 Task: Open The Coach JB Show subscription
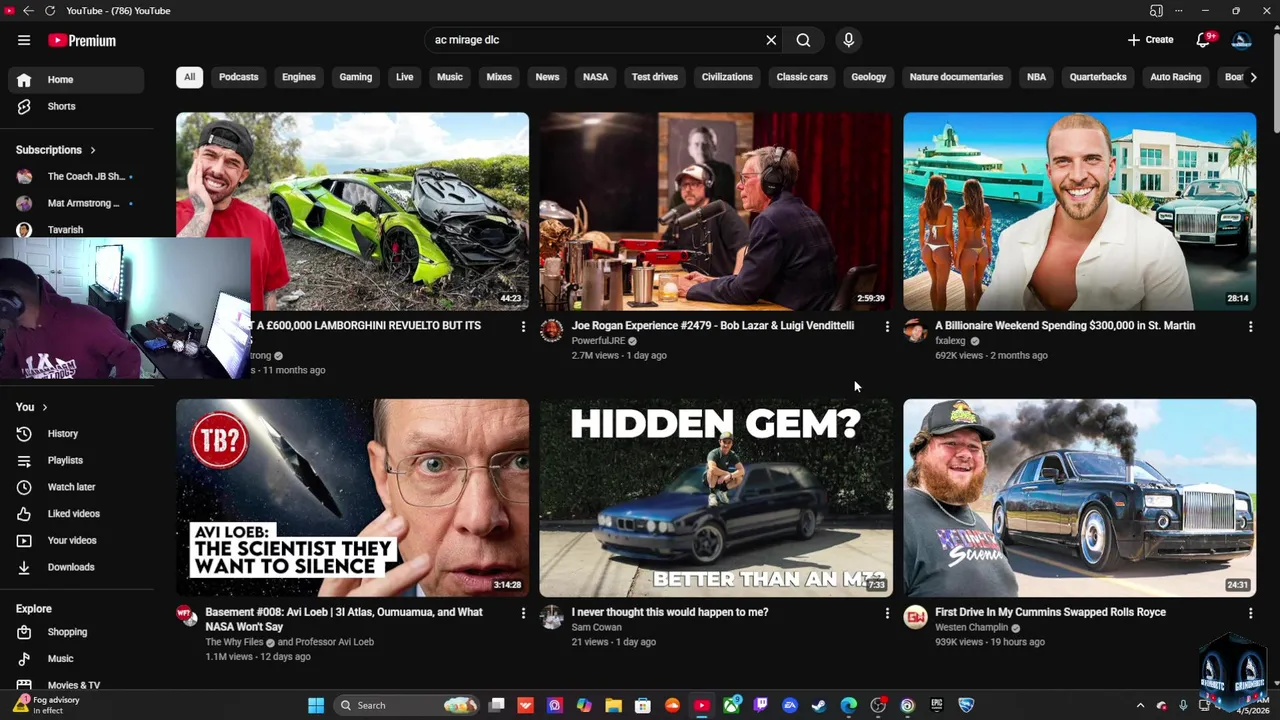(76, 176)
